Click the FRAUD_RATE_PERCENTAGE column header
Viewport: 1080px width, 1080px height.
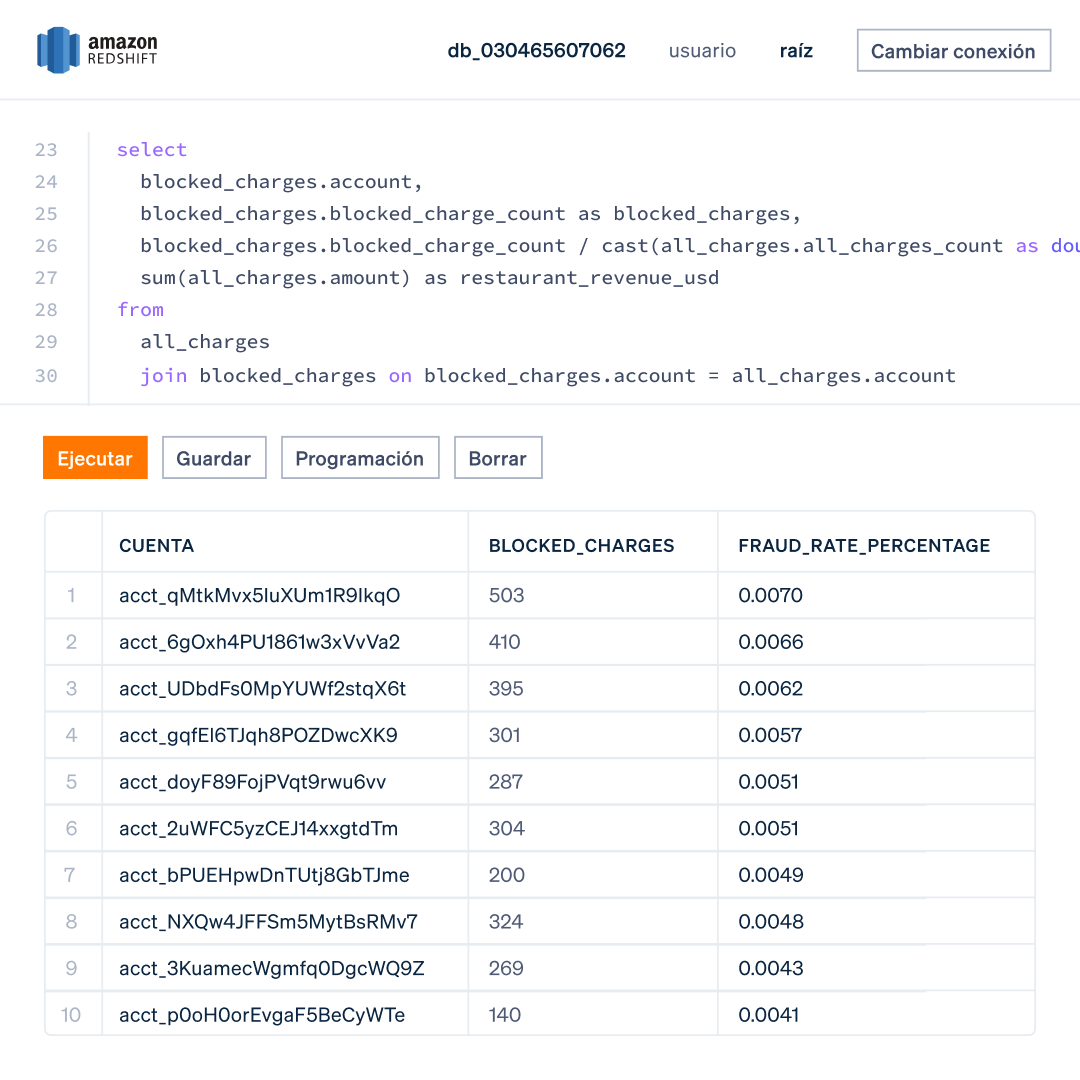pyautogui.click(x=864, y=546)
